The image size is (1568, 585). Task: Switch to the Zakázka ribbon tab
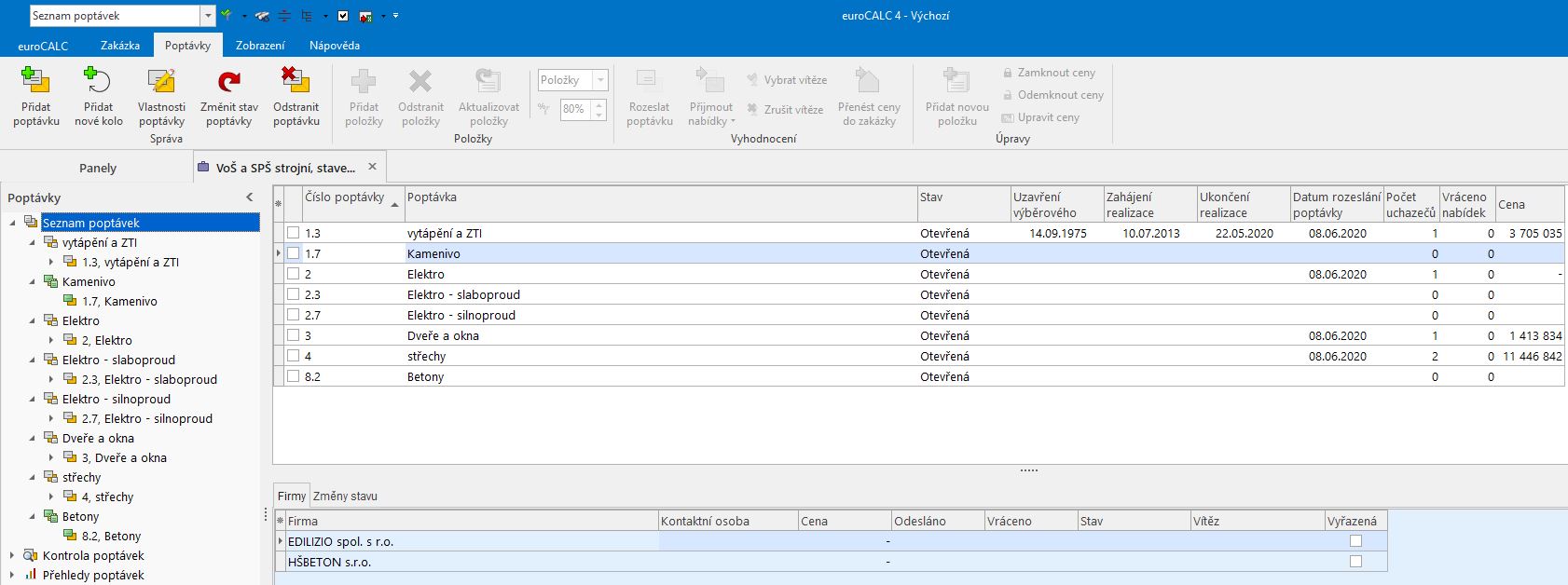click(120, 46)
